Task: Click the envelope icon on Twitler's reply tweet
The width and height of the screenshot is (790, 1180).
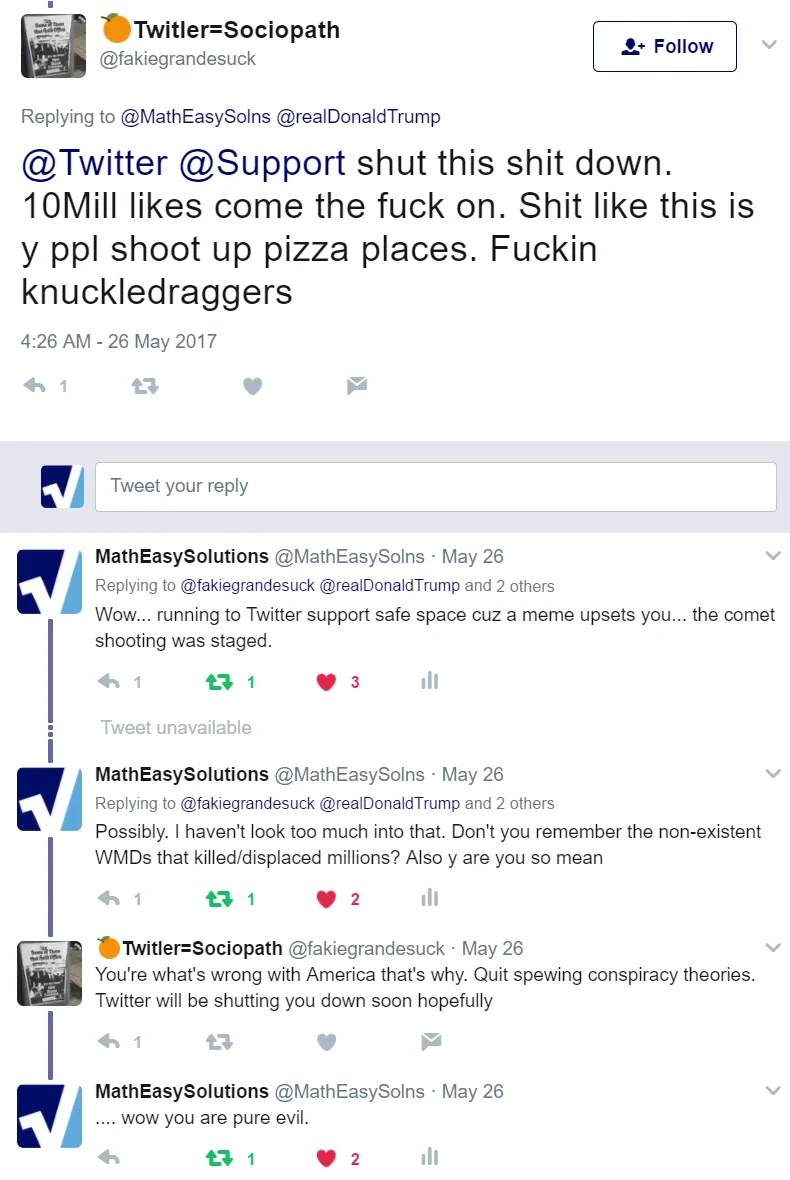Action: click(x=431, y=1042)
